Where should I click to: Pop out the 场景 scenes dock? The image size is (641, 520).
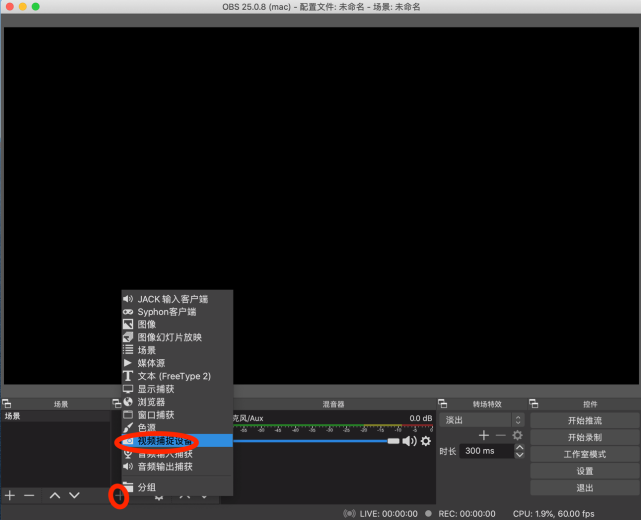[x=7, y=404]
